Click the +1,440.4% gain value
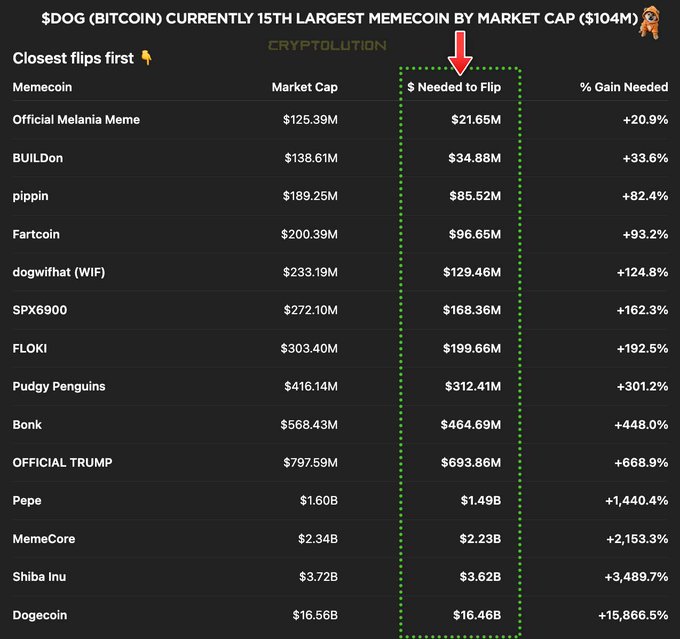 637,501
